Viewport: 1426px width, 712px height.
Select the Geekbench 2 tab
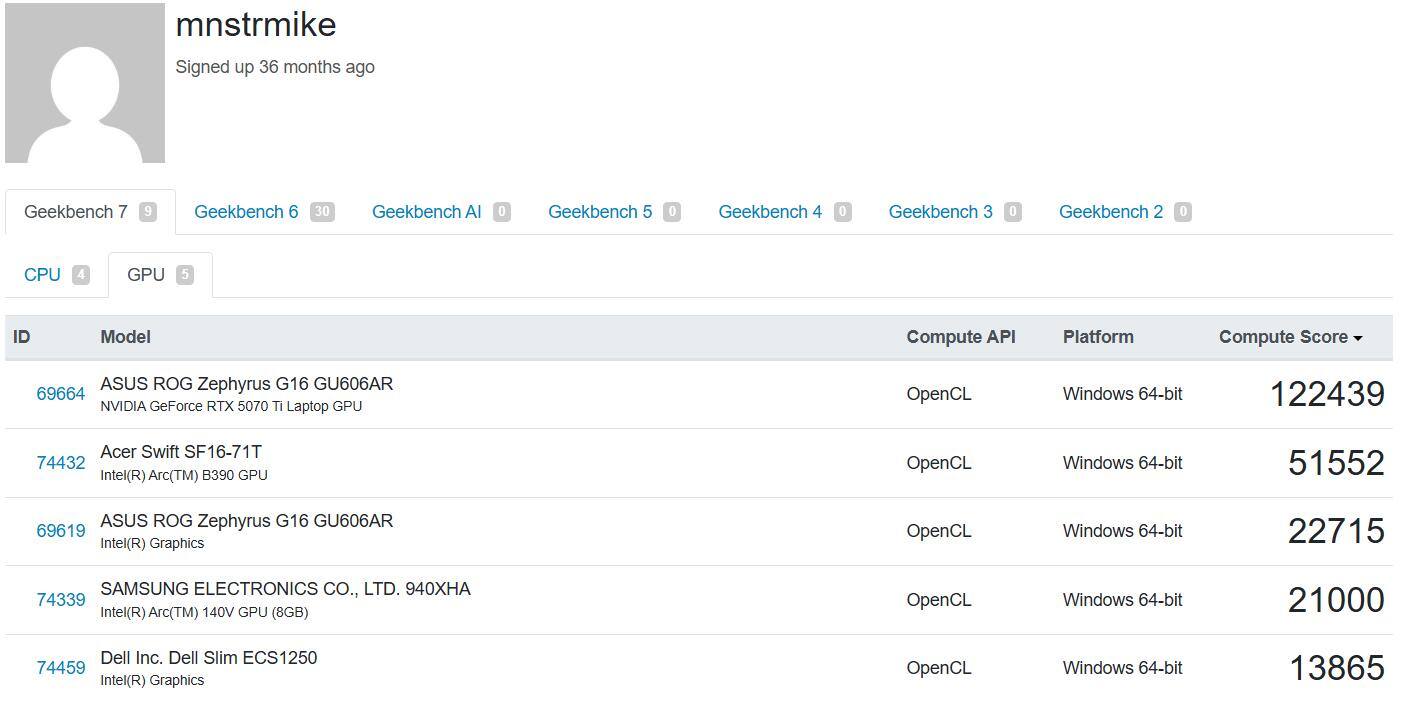tap(1125, 212)
